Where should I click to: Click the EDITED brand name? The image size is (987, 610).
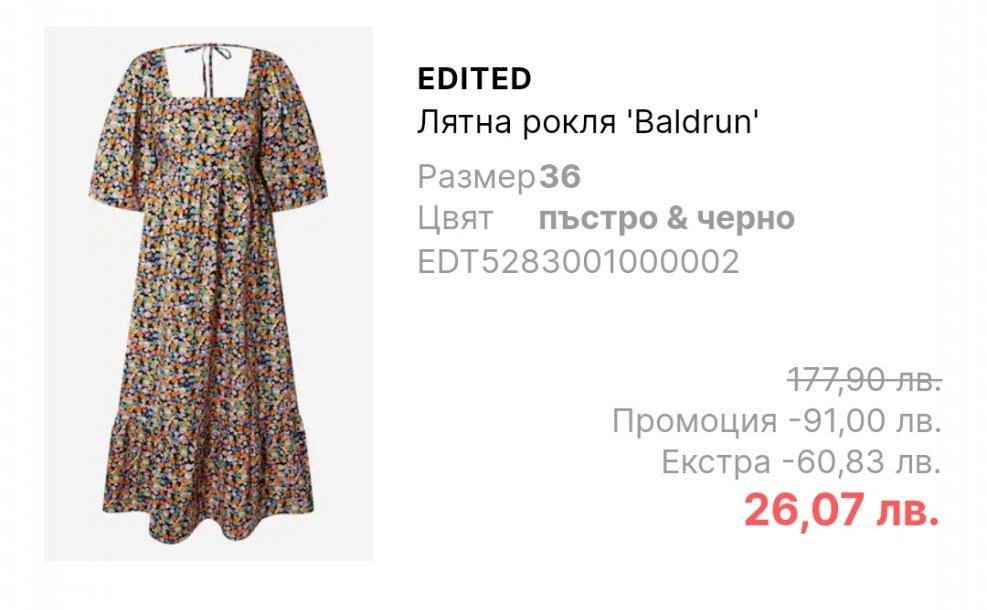point(475,79)
